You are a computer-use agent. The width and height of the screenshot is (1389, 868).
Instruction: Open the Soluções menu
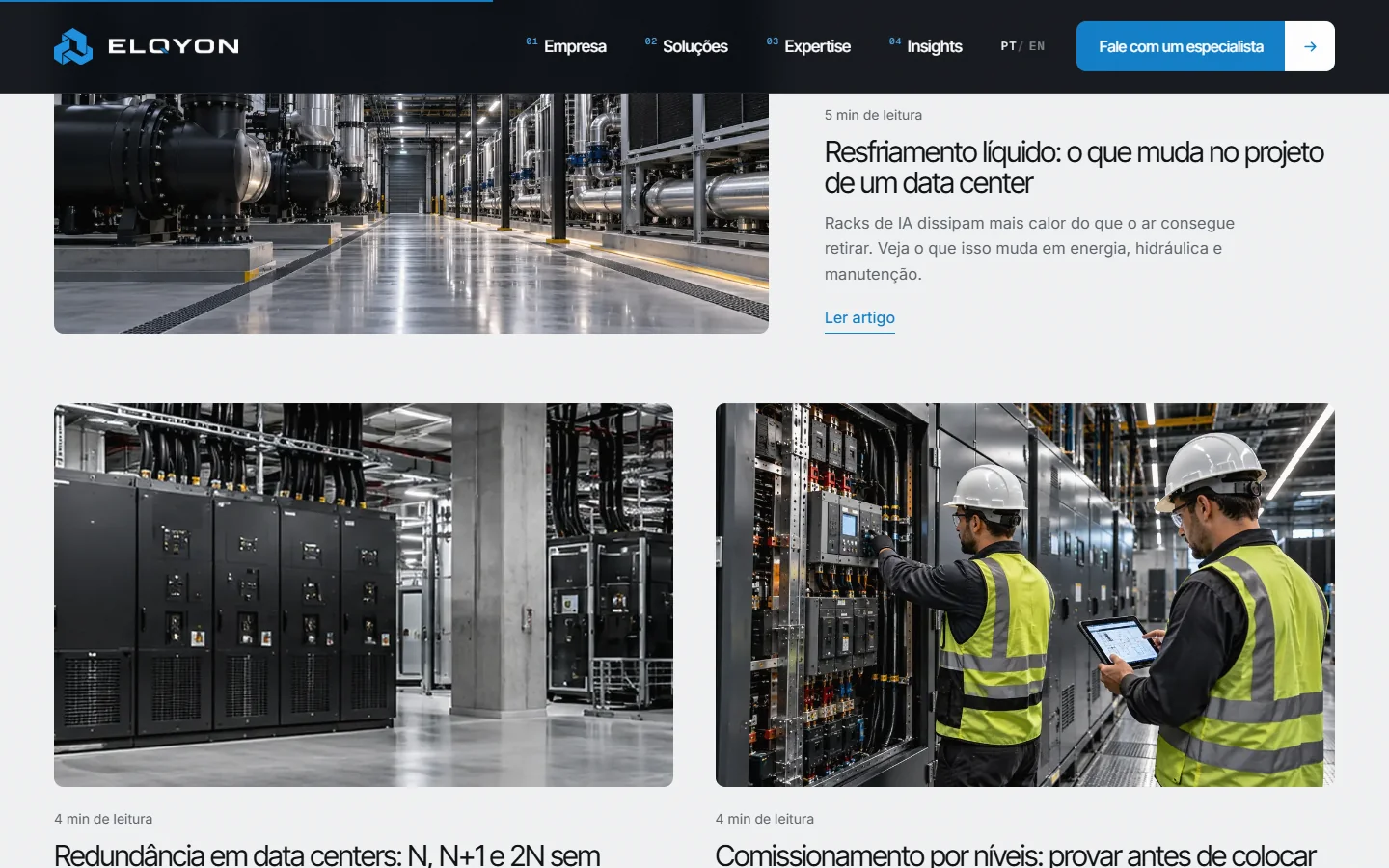click(686, 46)
